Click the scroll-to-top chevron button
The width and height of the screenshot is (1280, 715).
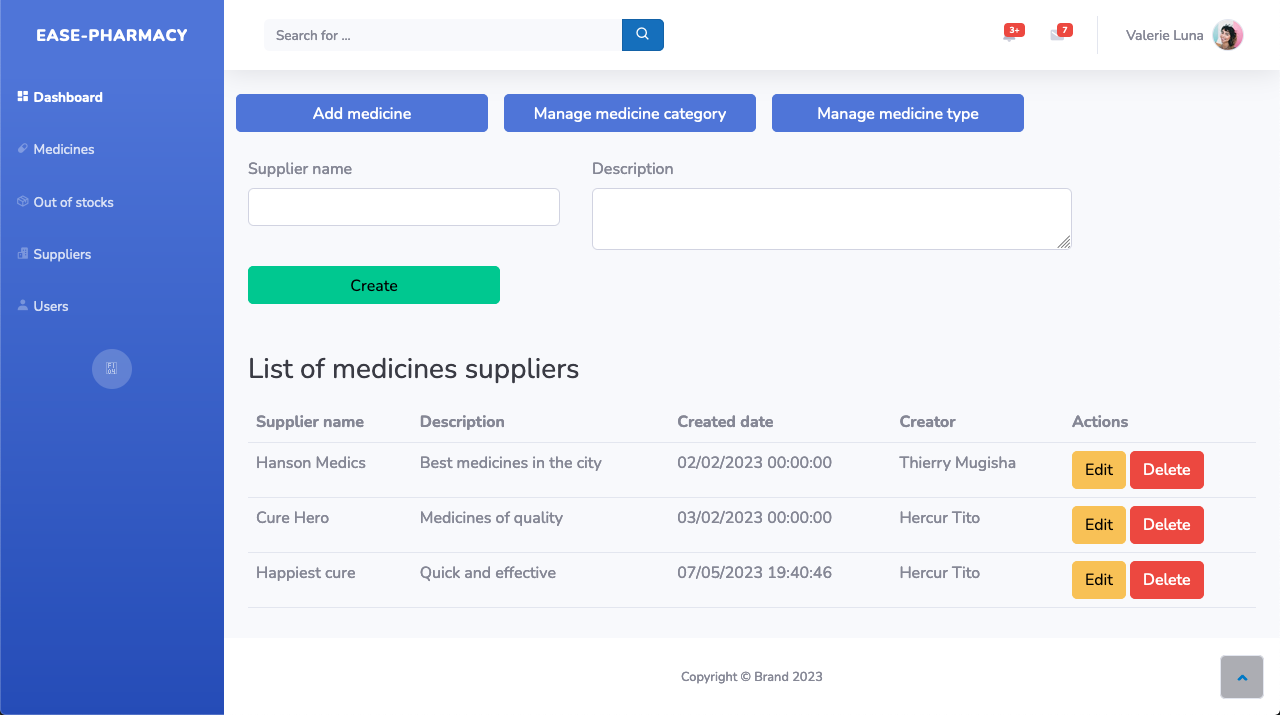(x=1241, y=677)
